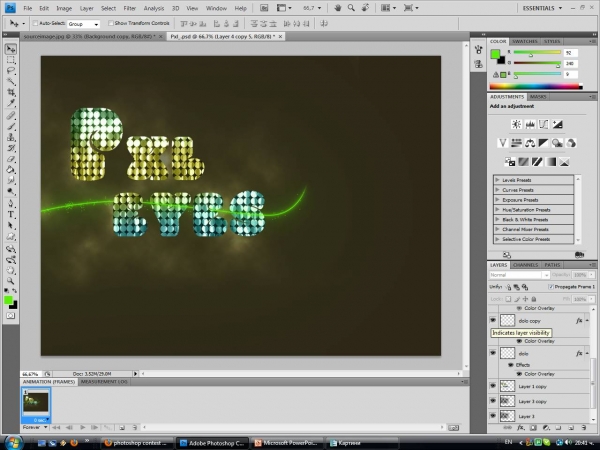Open the Layer menu

click(86, 8)
